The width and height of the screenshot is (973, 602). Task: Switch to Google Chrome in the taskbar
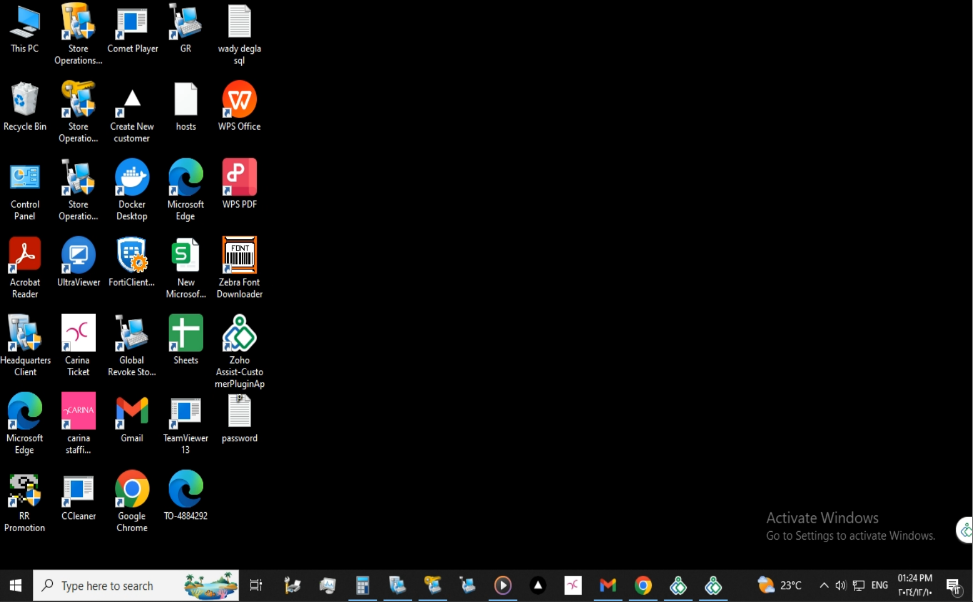pyautogui.click(x=643, y=585)
